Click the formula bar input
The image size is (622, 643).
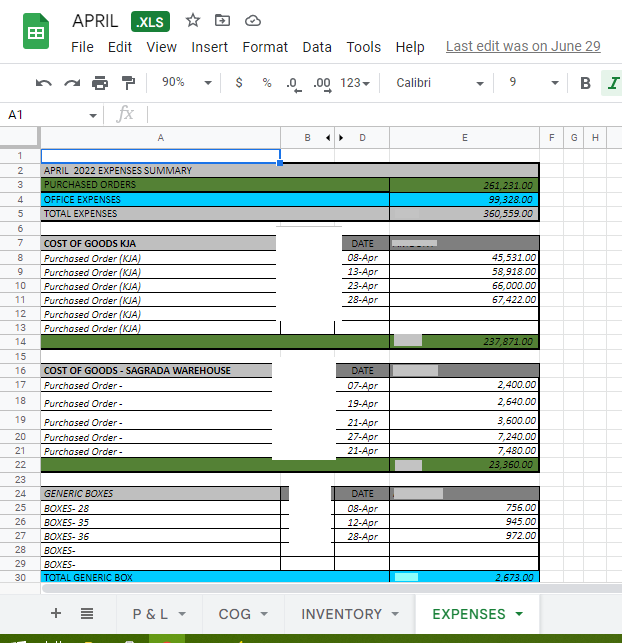pyautogui.click(x=383, y=114)
